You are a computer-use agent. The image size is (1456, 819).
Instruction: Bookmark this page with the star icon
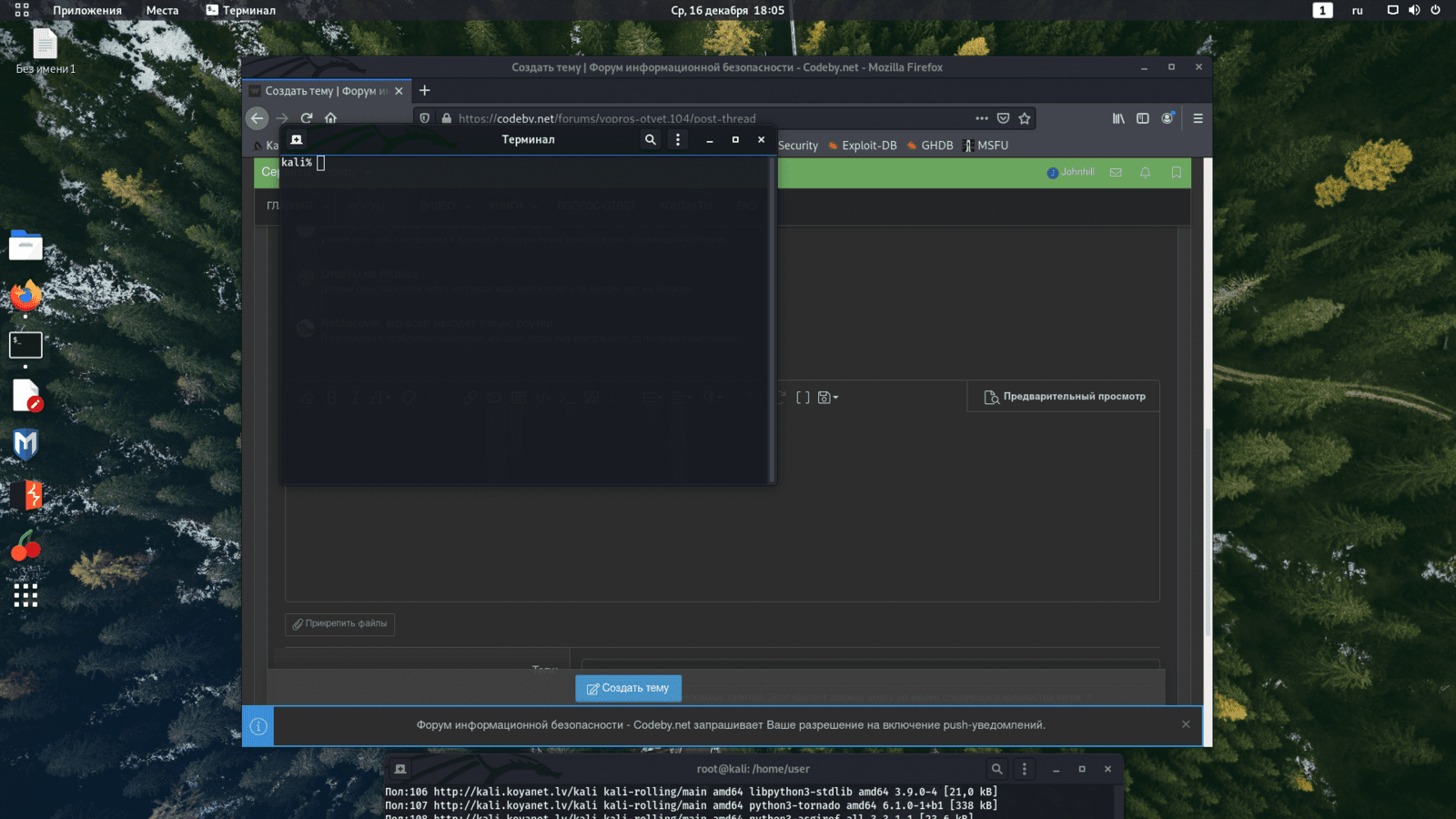pyautogui.click(x=1025, y=118)
